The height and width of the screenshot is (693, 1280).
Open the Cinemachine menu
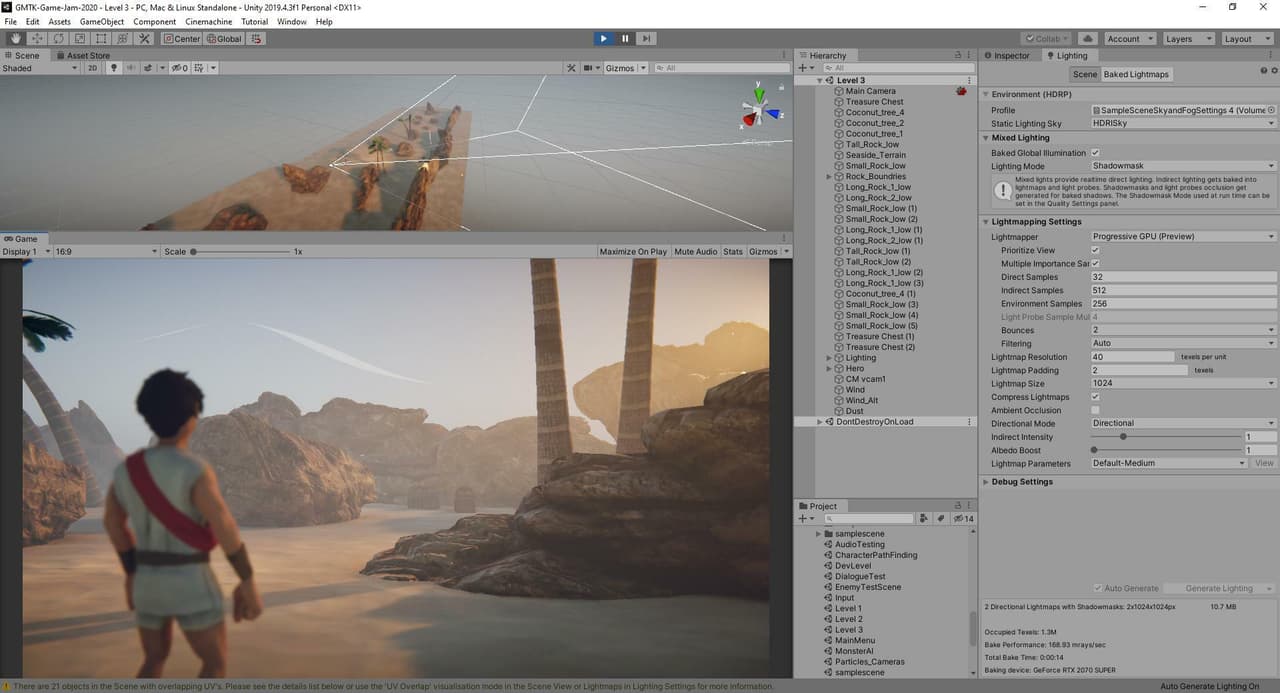click(208, 21)
